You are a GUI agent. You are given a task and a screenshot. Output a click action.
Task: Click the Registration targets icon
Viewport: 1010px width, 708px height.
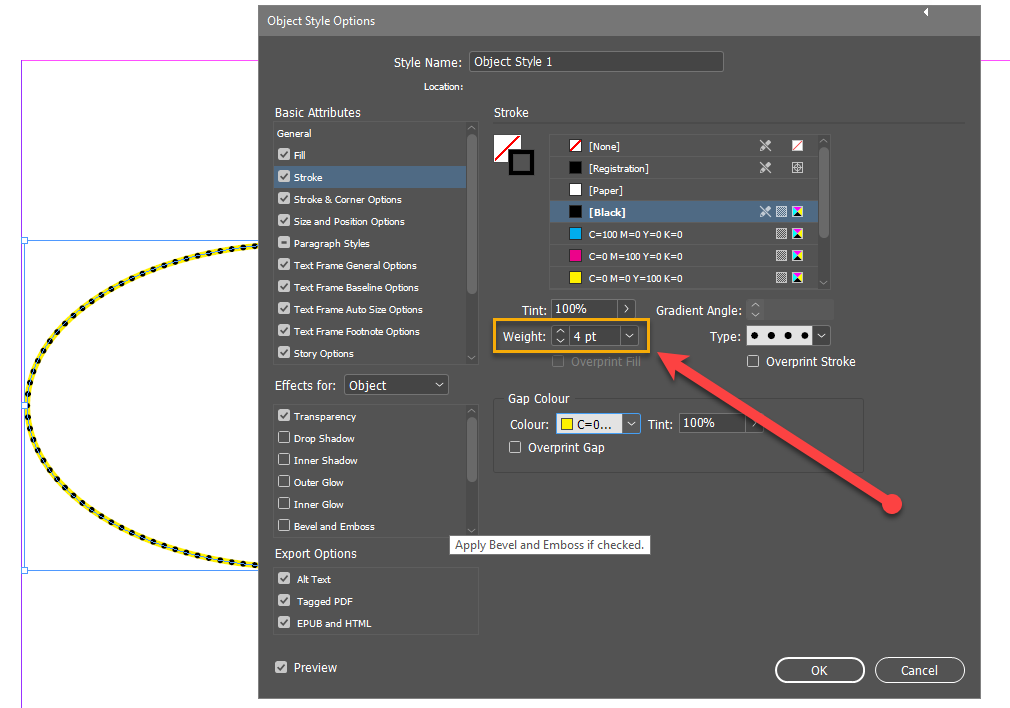tap(799, 167)
